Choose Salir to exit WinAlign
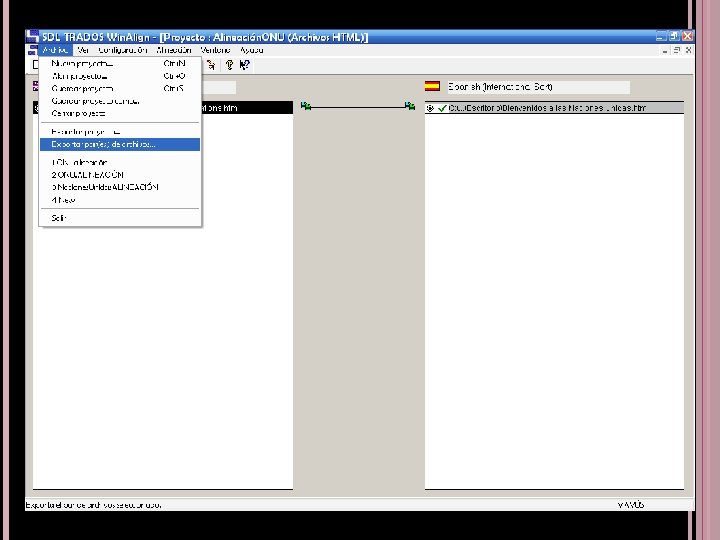Viewport: 720px width, 540px height. click(x=120, y=218)
